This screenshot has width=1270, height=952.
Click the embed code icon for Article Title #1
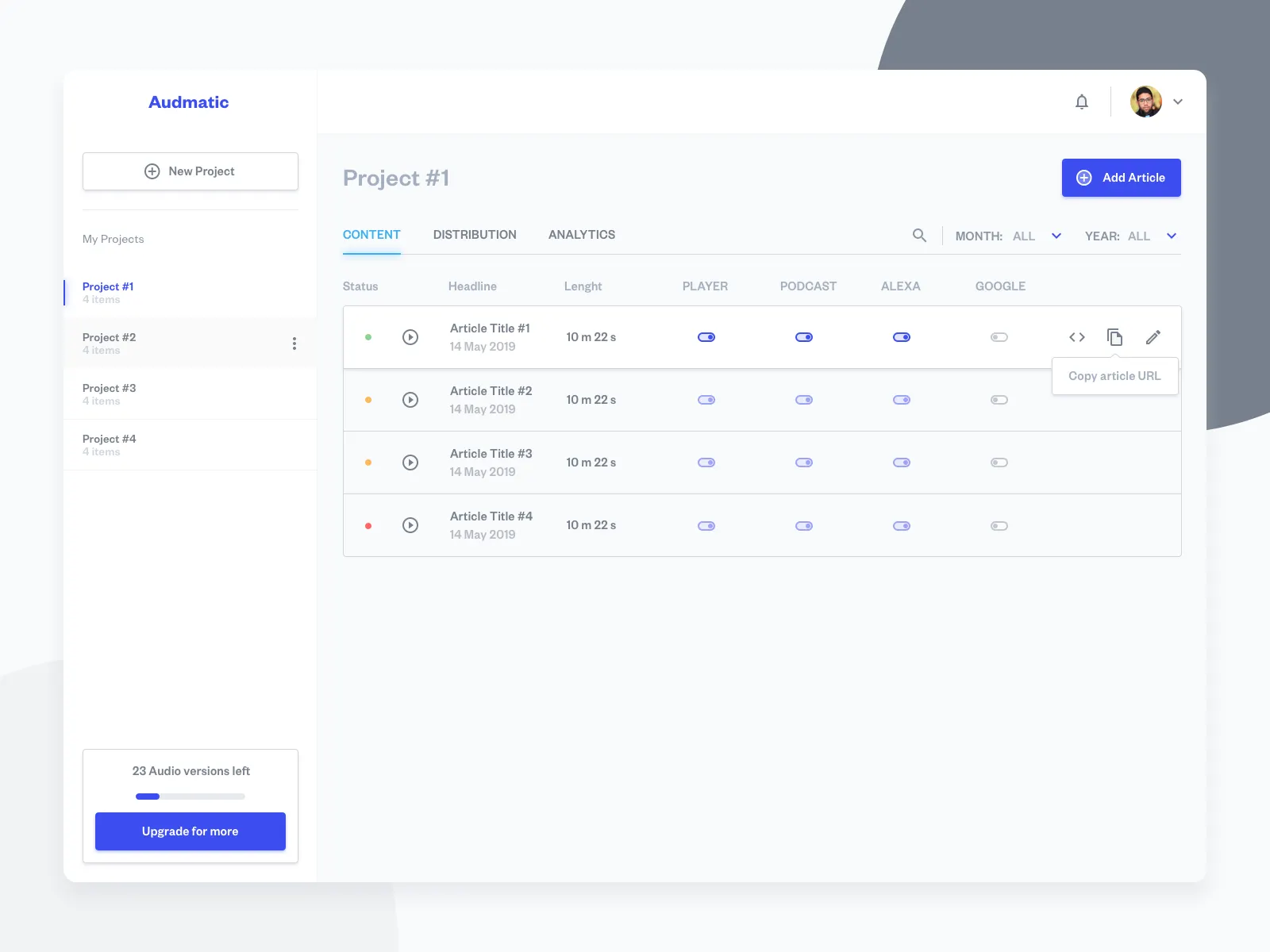pos(1076,336)
